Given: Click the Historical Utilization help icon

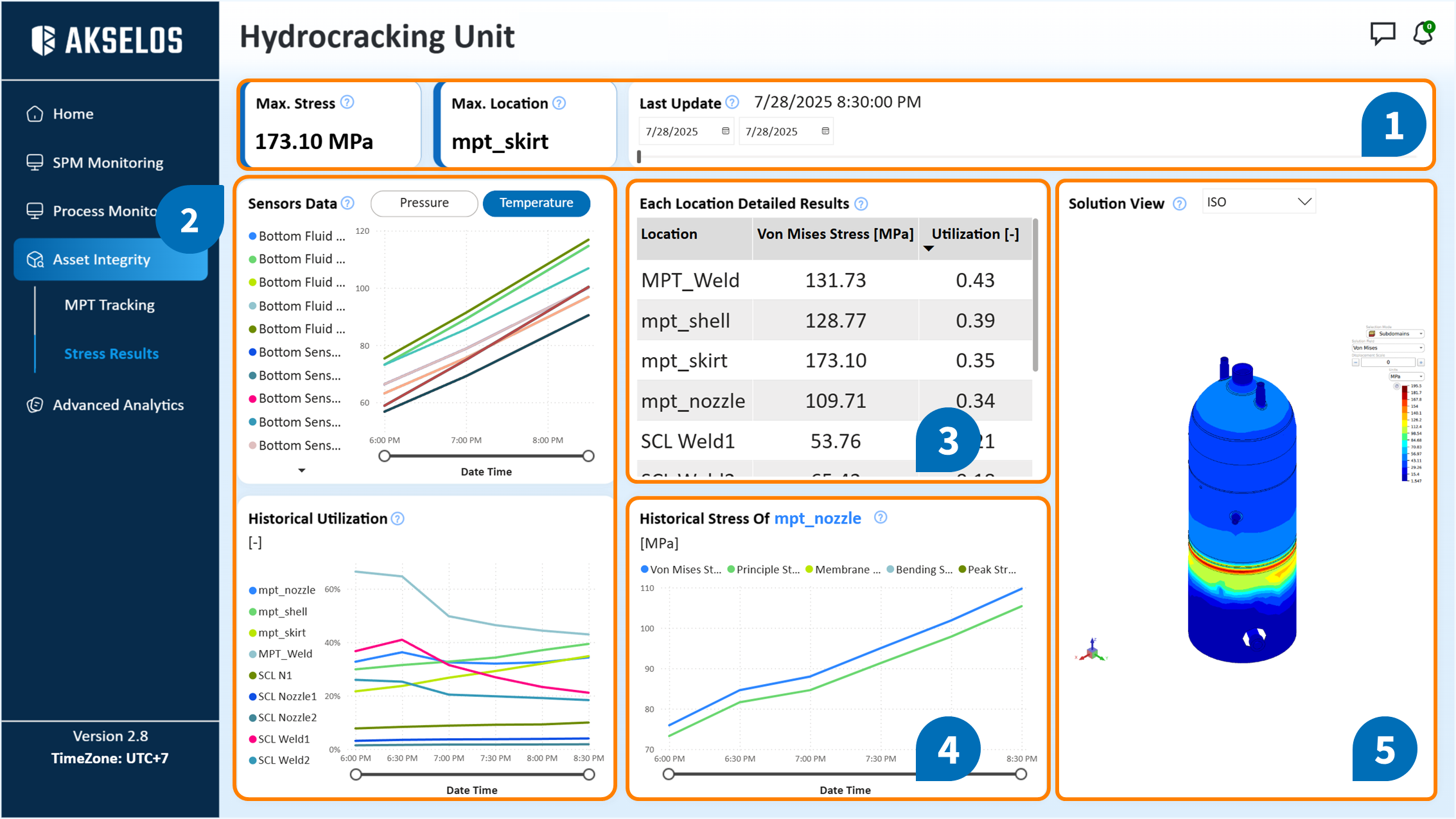Looking at the screenshot, I should click(398, 519).
